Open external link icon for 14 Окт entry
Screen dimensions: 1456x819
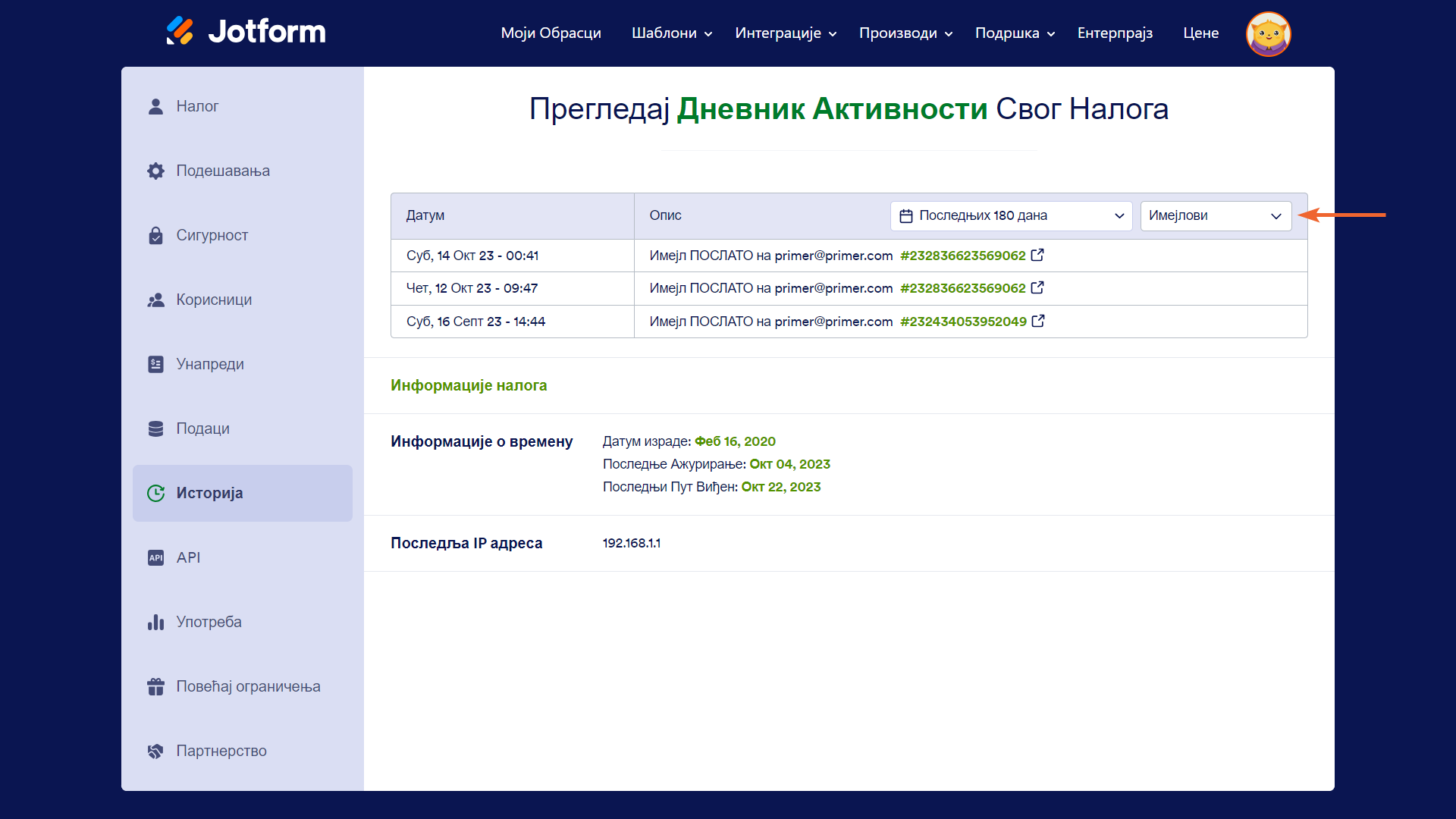pyautogui.click(x=1037, y=256)
